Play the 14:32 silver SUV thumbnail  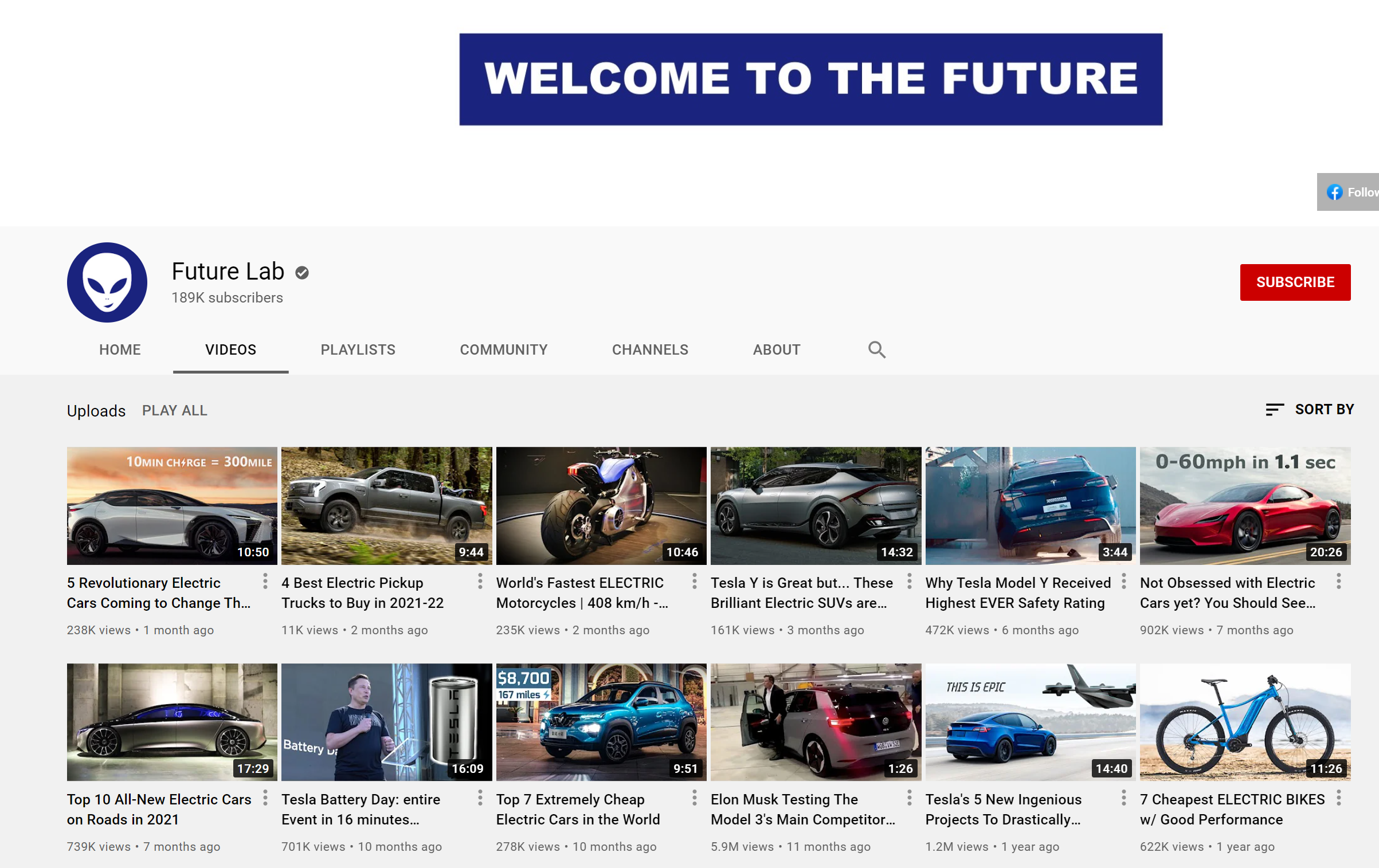[816, 506]
